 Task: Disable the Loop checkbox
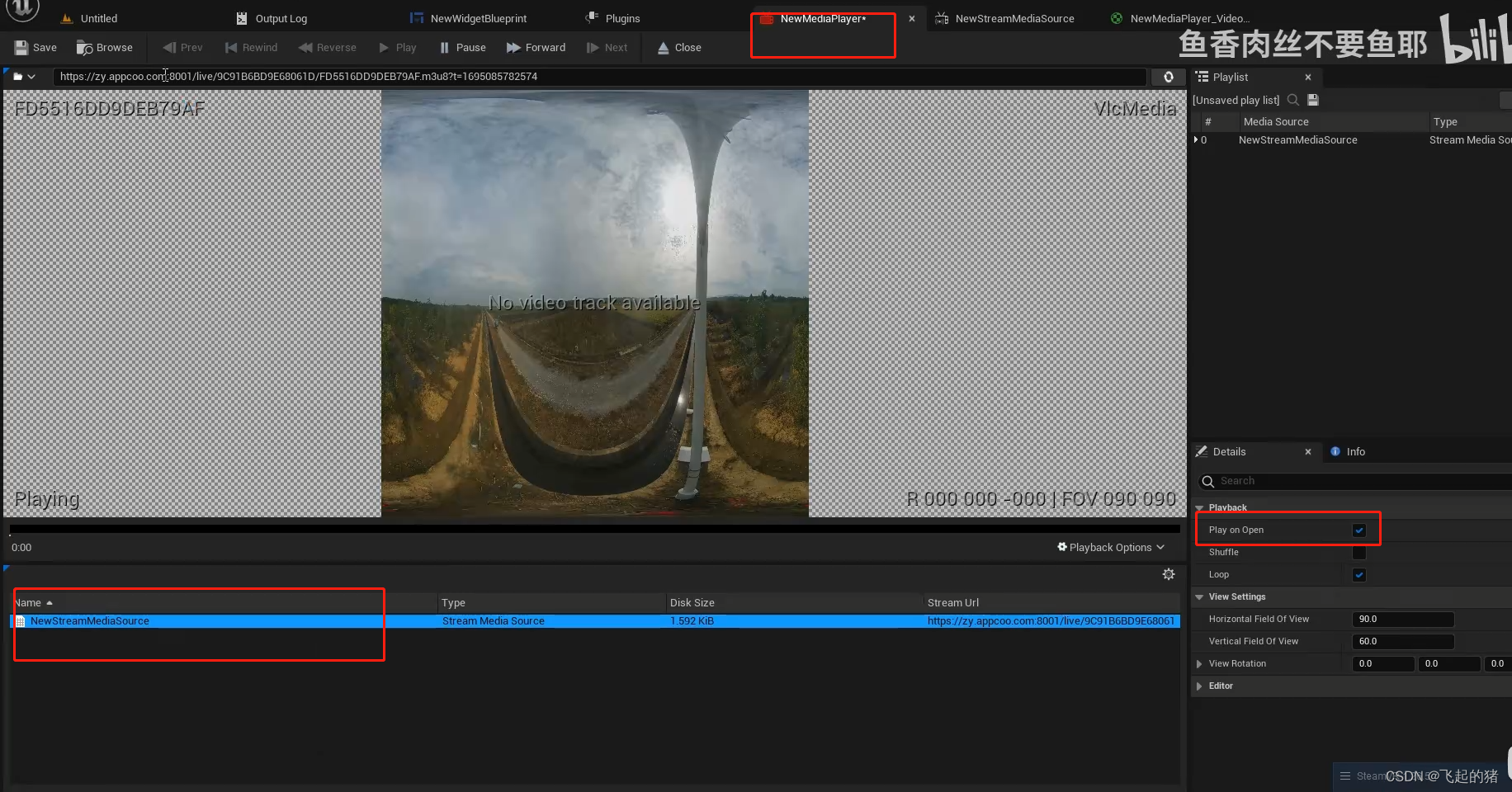1359,575
